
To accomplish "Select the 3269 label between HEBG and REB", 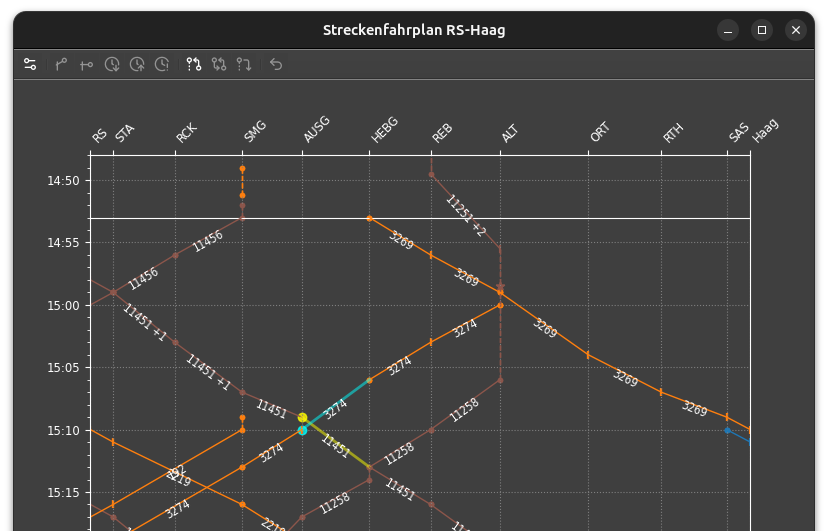I will (x=401, y=240).
